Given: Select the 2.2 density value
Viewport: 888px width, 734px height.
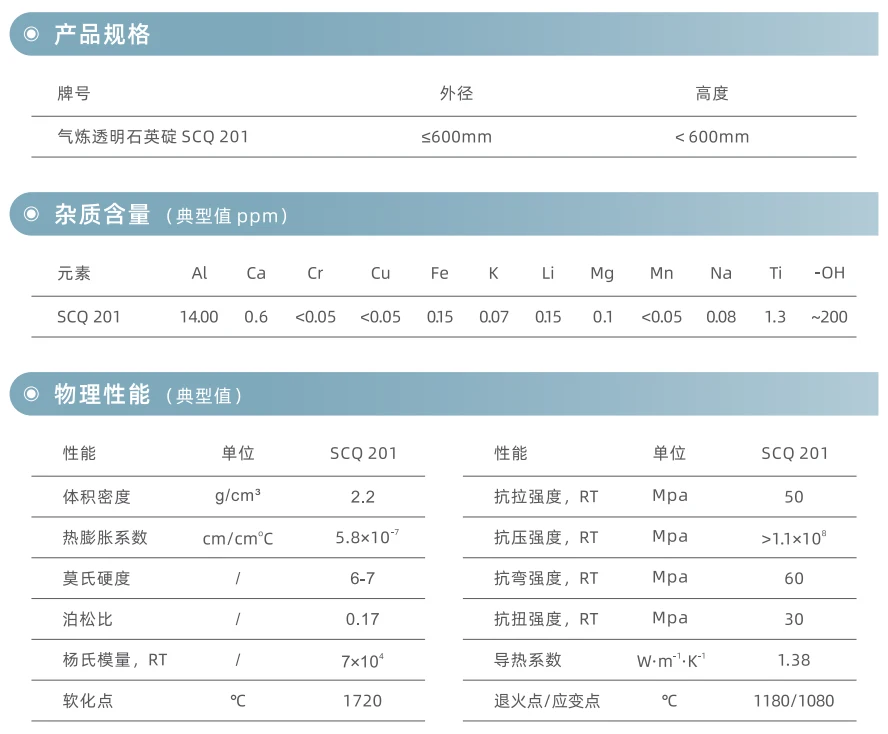Looking at the screenshot, I should [x=362, y=497].
